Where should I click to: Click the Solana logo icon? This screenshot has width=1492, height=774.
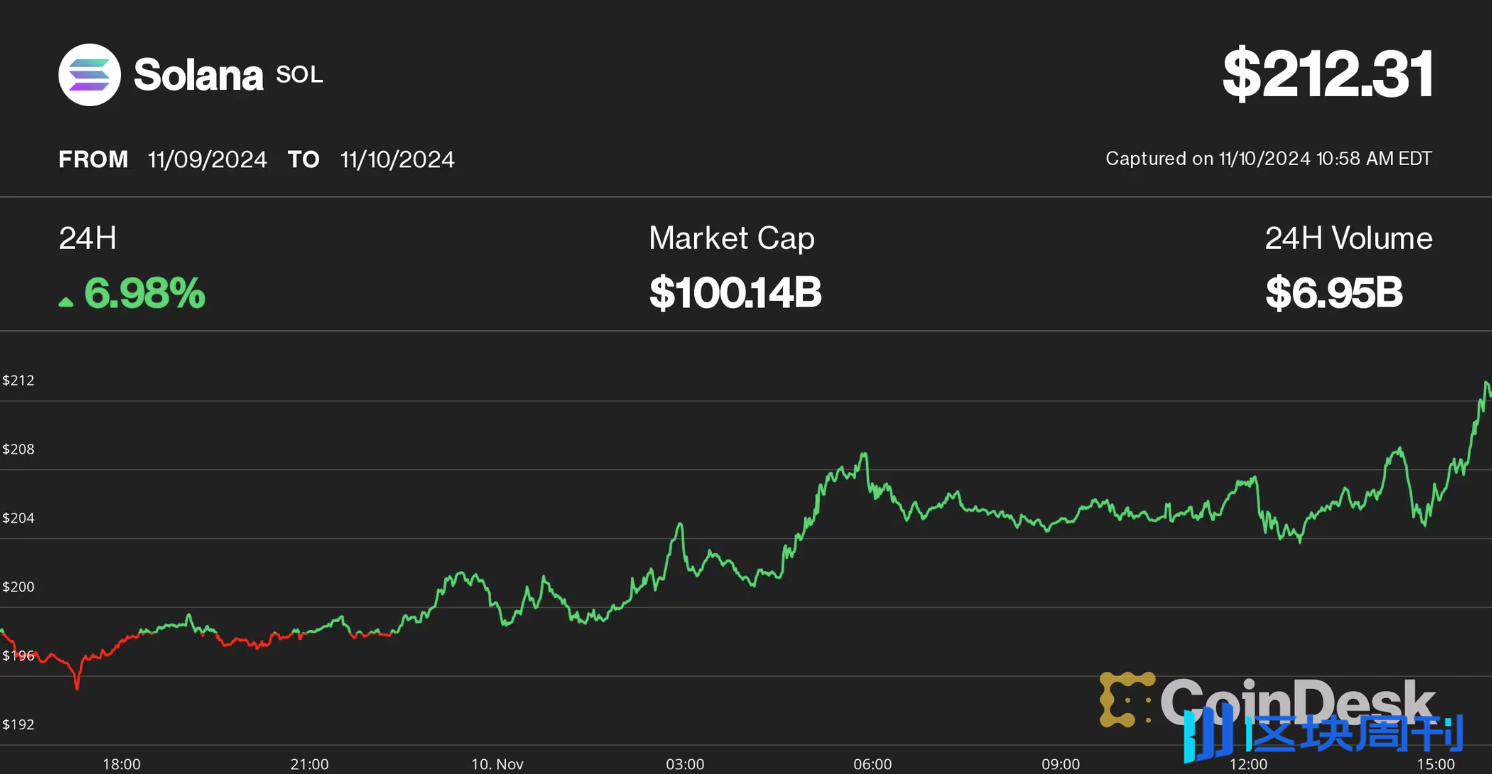[89, 75]
